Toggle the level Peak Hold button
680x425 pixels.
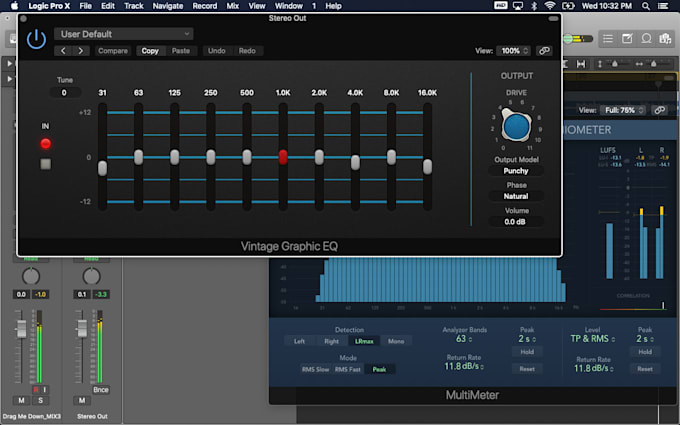[x=645, y=352]
